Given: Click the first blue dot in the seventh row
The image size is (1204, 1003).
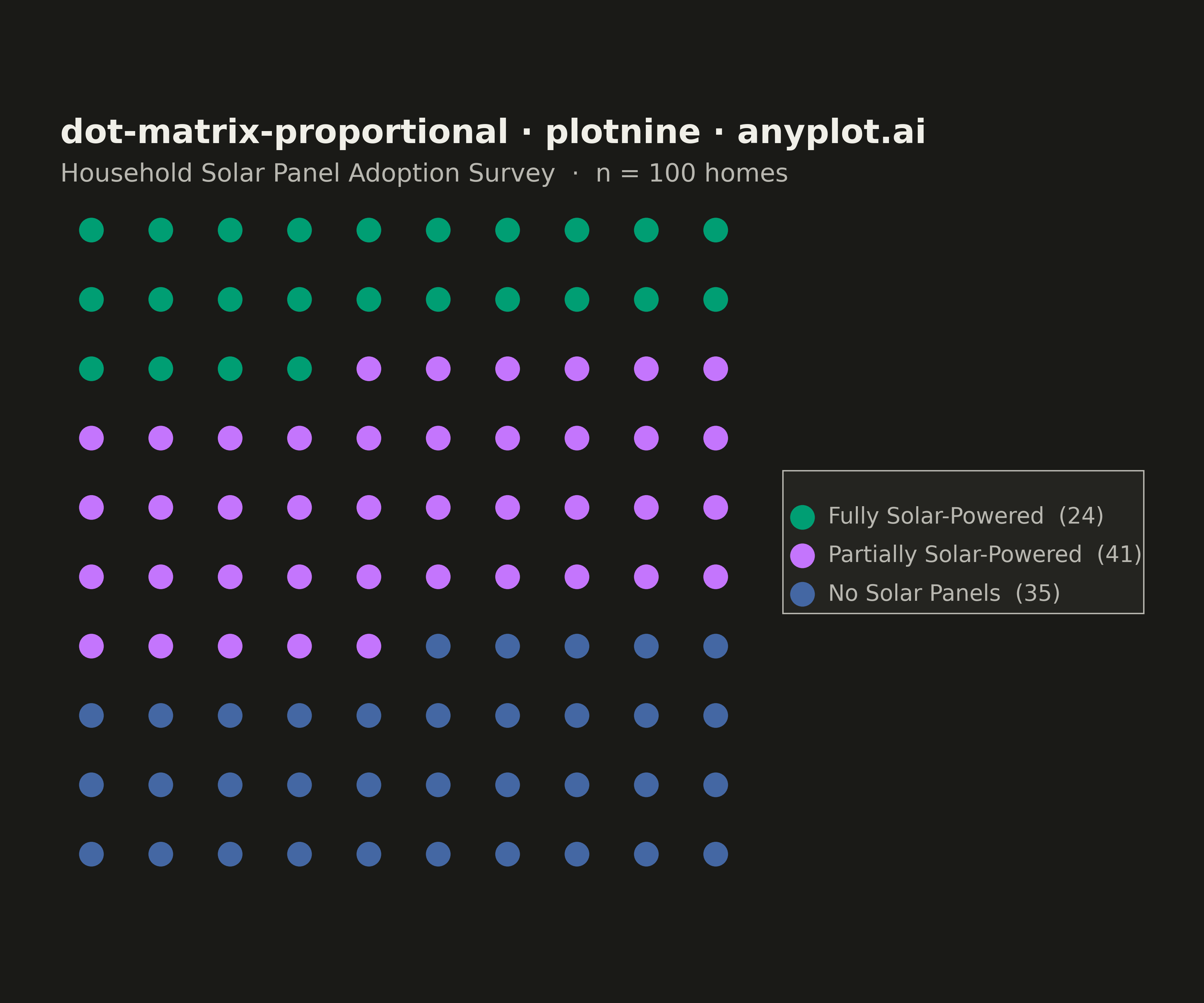Looking at the screenshot, I should [x=438, y=646].
